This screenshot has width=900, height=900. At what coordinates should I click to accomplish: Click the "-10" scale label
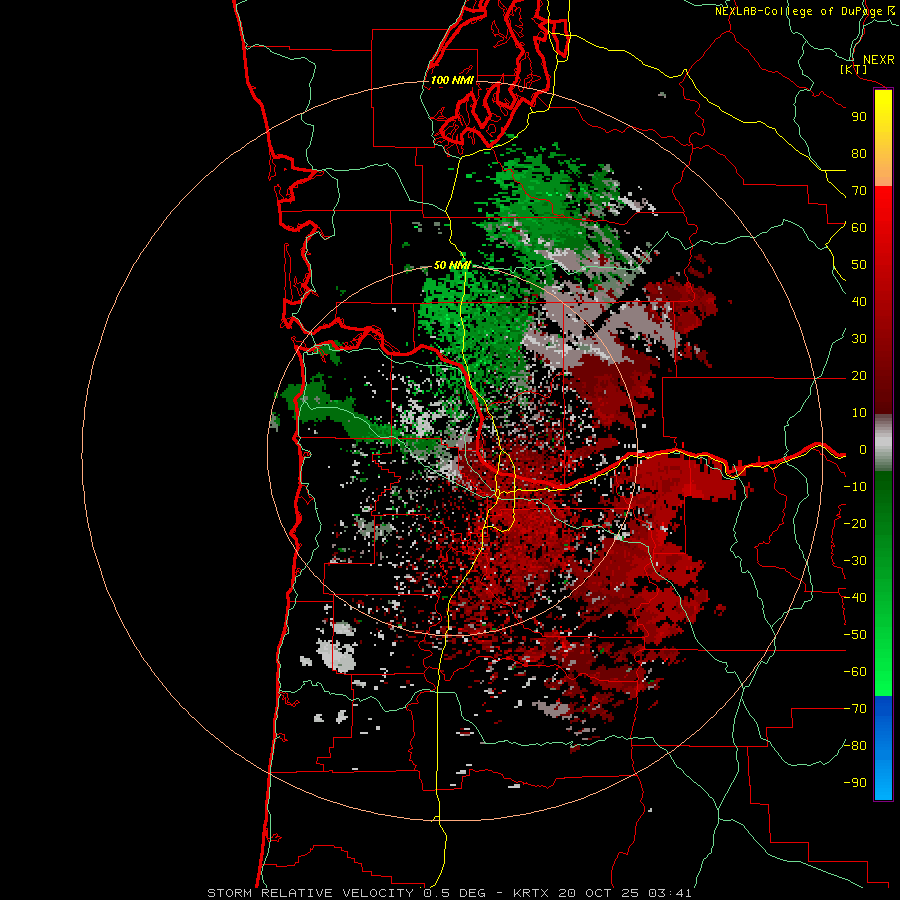(x=855, y=487)
